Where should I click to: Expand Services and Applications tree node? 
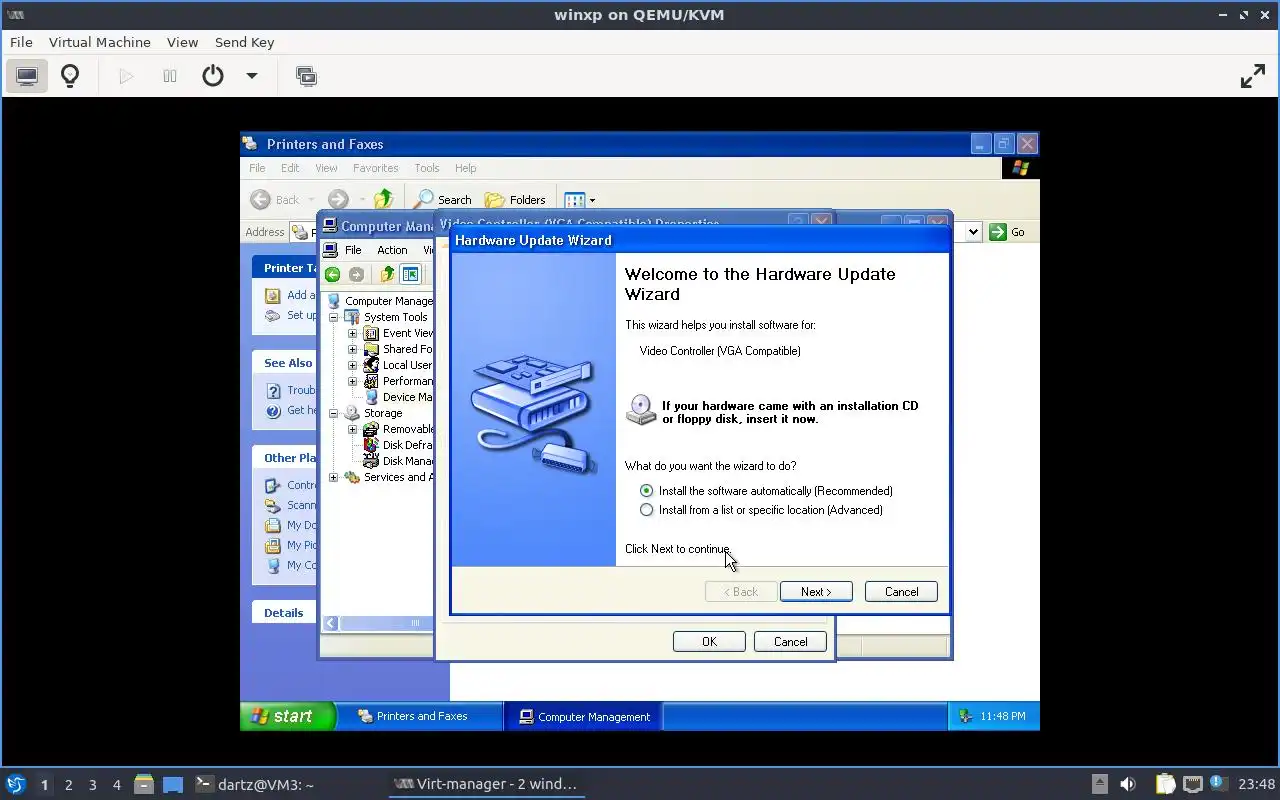click(x=334, y=477)
